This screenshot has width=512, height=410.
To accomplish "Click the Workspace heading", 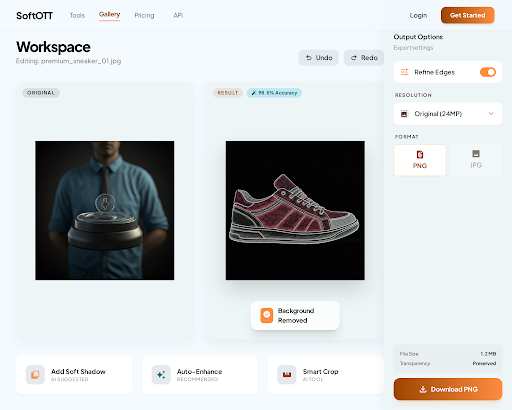I will click(53, 47).
